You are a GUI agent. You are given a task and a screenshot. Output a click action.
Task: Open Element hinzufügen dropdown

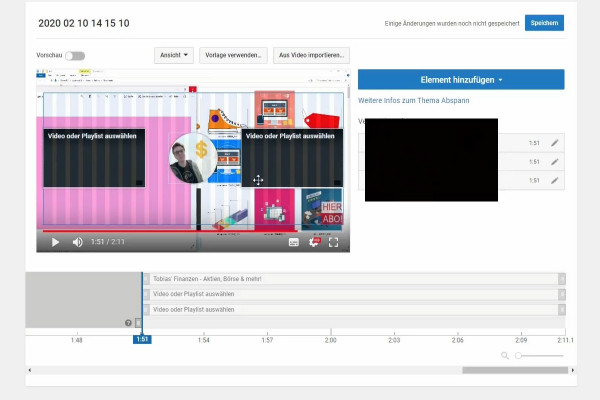click(x=461, y=80)
